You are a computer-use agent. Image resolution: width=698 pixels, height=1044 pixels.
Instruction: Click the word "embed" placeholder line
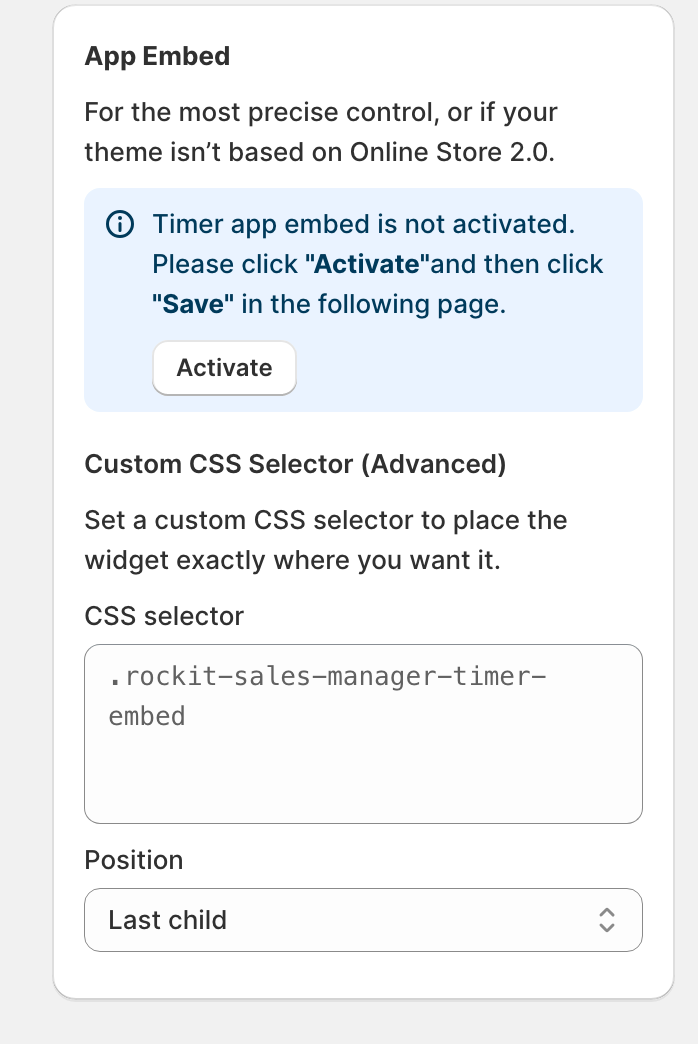(147, 716)
